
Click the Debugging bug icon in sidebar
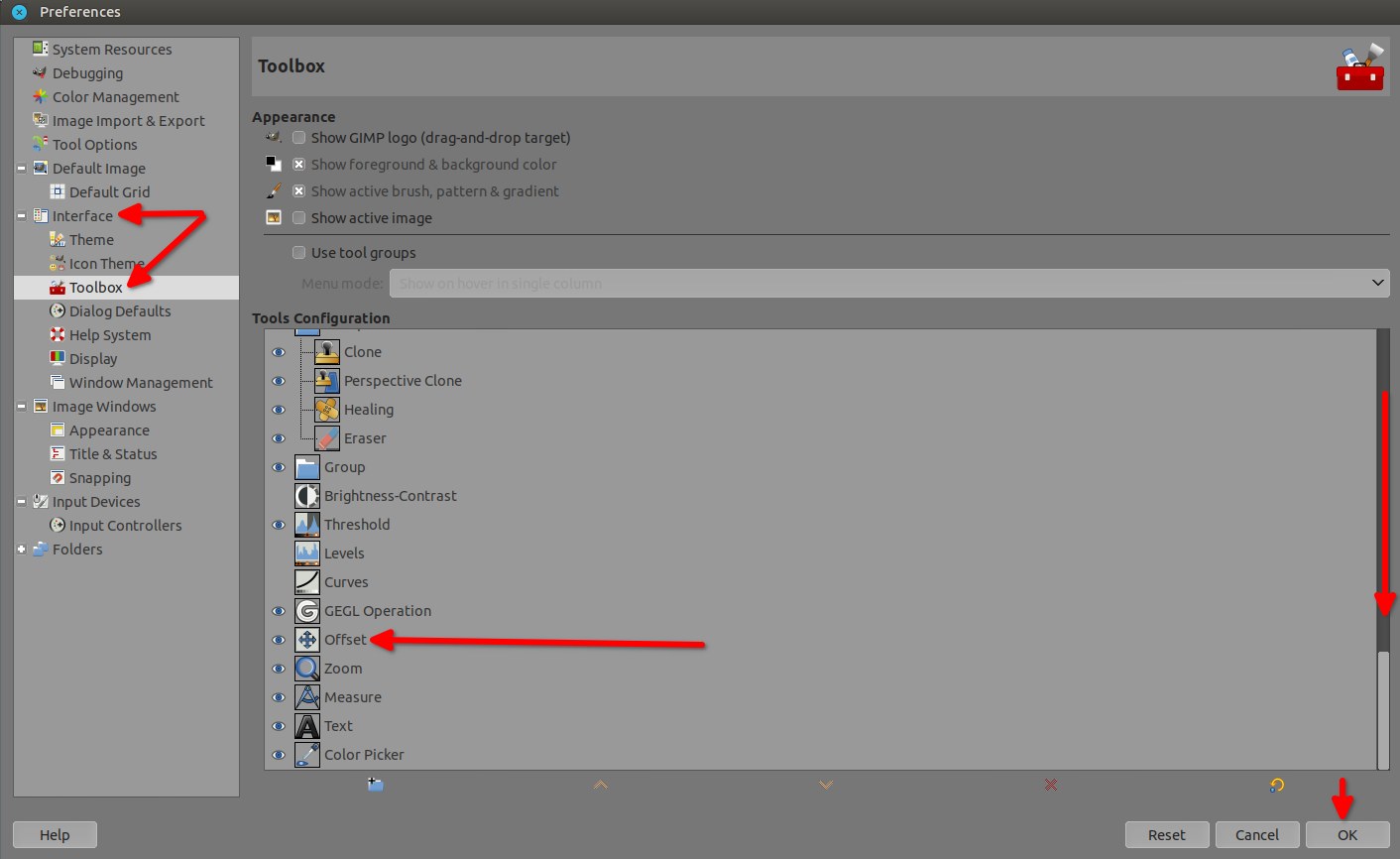tap(41, 72)
